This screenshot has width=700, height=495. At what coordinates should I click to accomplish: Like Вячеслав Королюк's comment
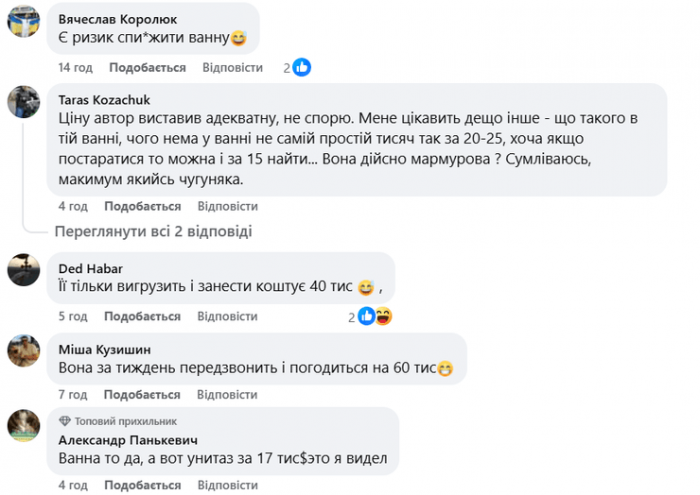pyautogui.click(x=146, y=68)
